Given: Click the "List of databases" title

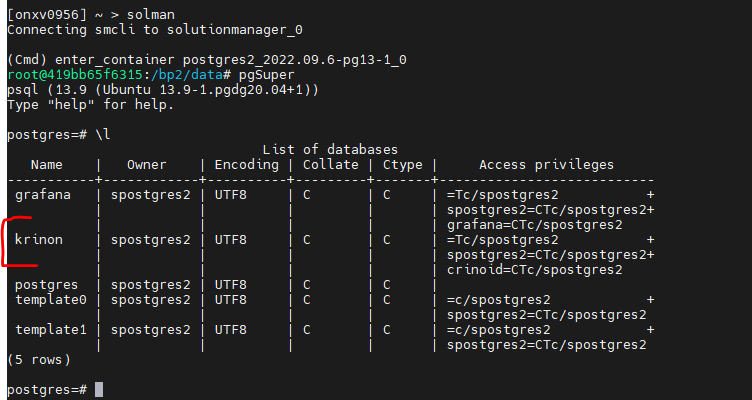Looking at the screenshot, I should point(330,150).
